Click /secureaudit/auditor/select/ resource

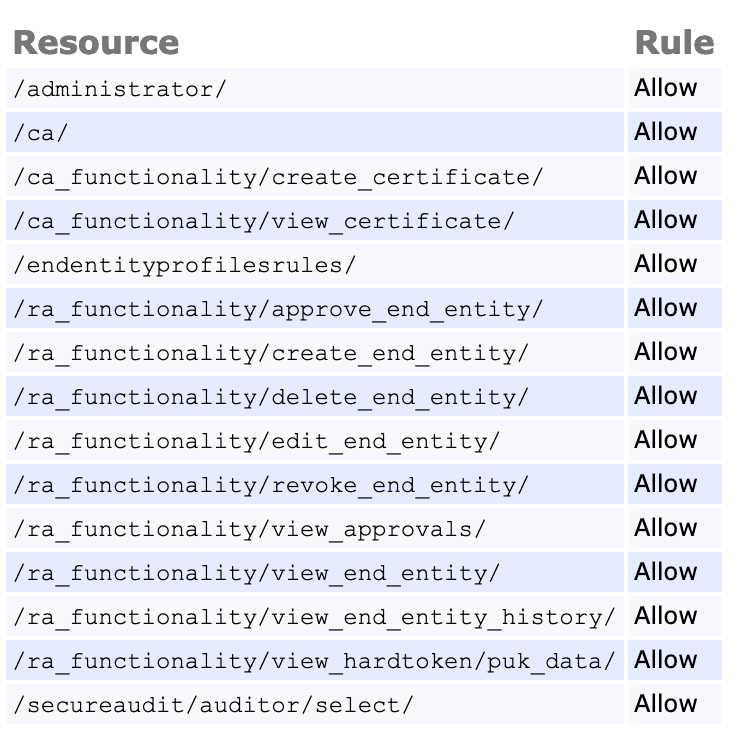click(213, 705)
